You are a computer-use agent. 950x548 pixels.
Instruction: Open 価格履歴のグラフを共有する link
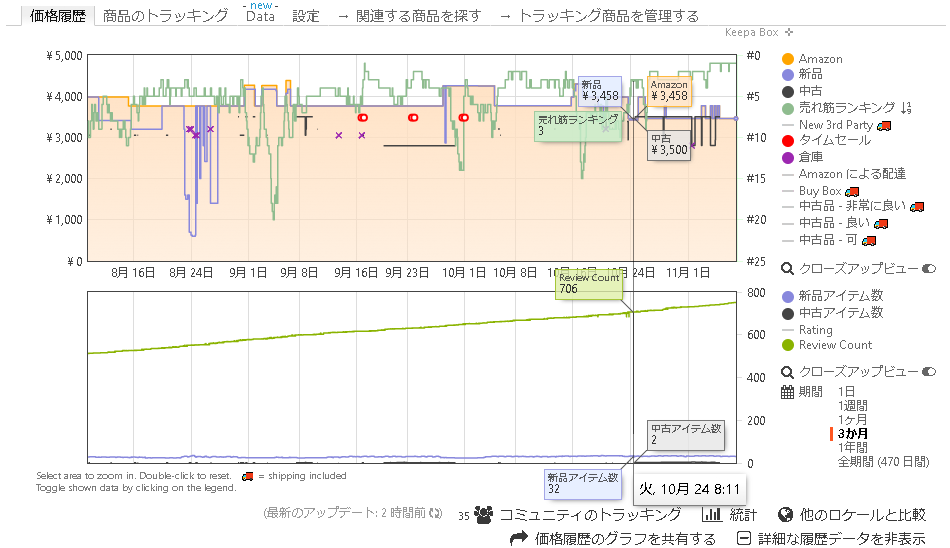click(x=625, y=538)
